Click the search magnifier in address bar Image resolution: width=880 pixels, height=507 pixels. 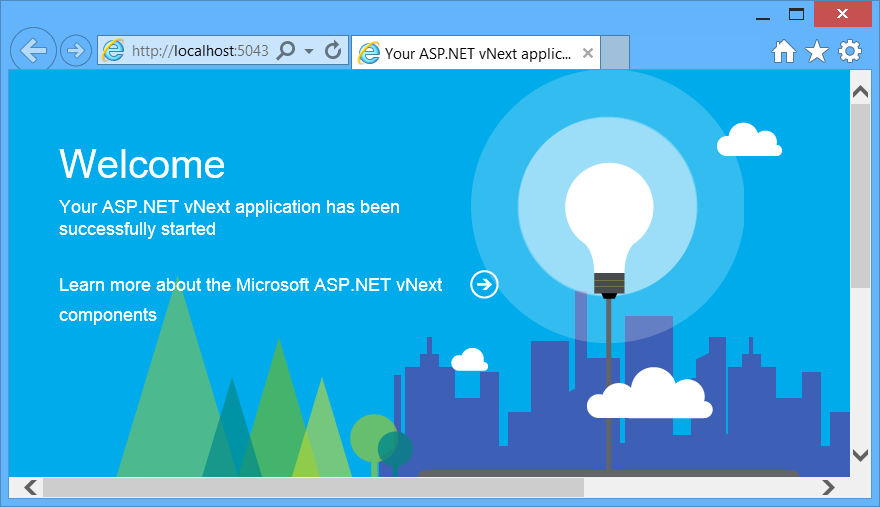[286, 51]
